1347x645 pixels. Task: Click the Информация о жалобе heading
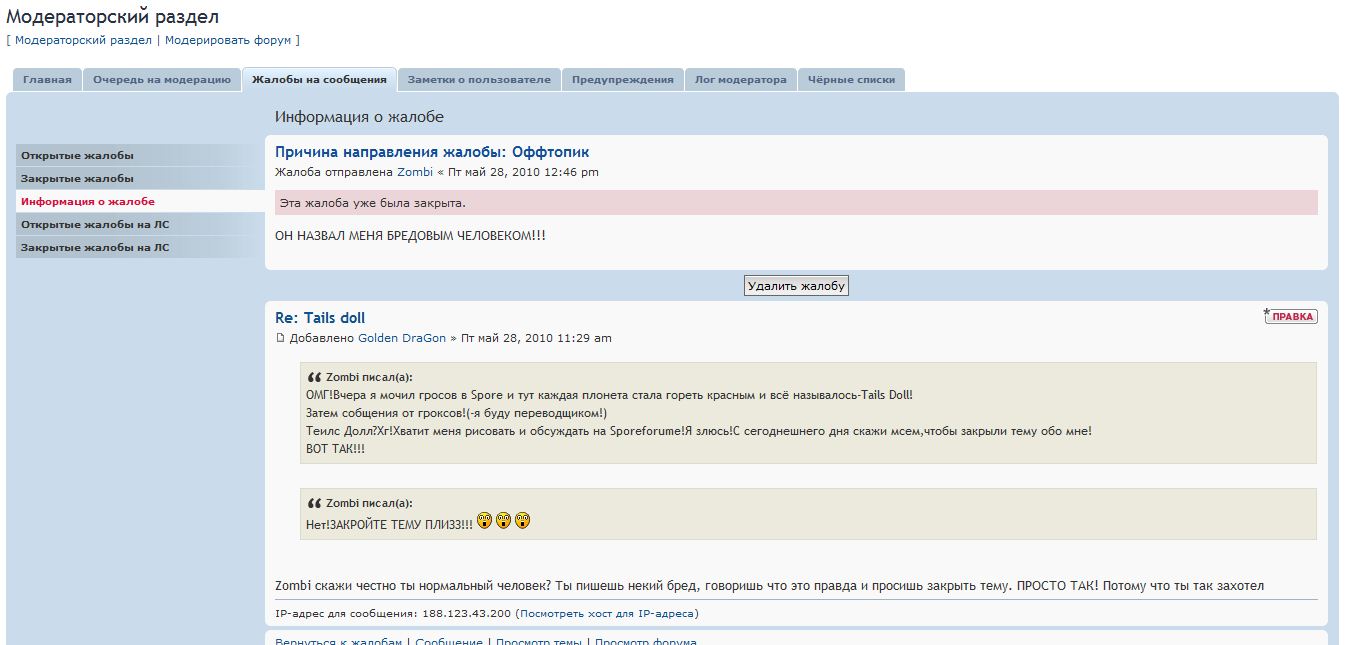pyautogui.click(x=359, y=117)
